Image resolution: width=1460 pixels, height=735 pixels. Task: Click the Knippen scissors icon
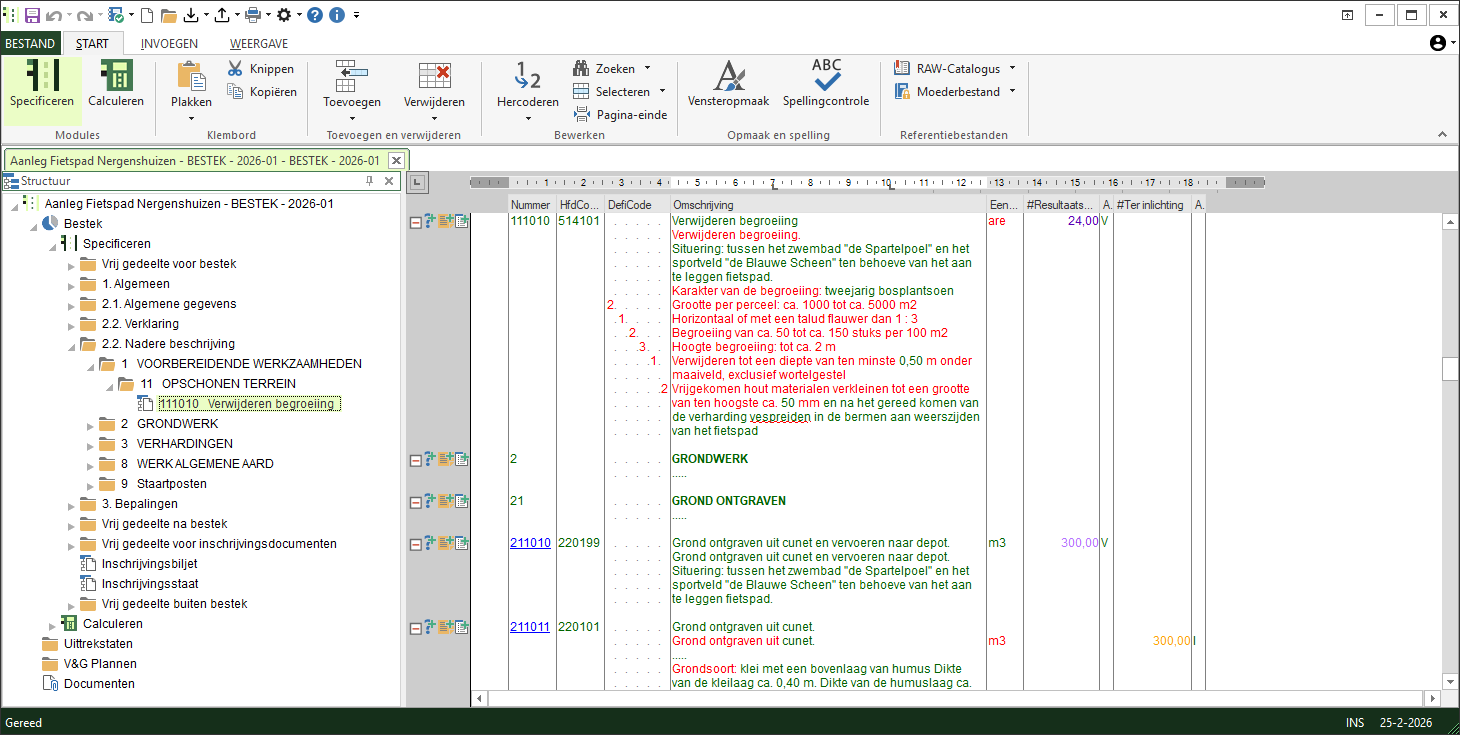pyautogui.click(x=235, y=69)
